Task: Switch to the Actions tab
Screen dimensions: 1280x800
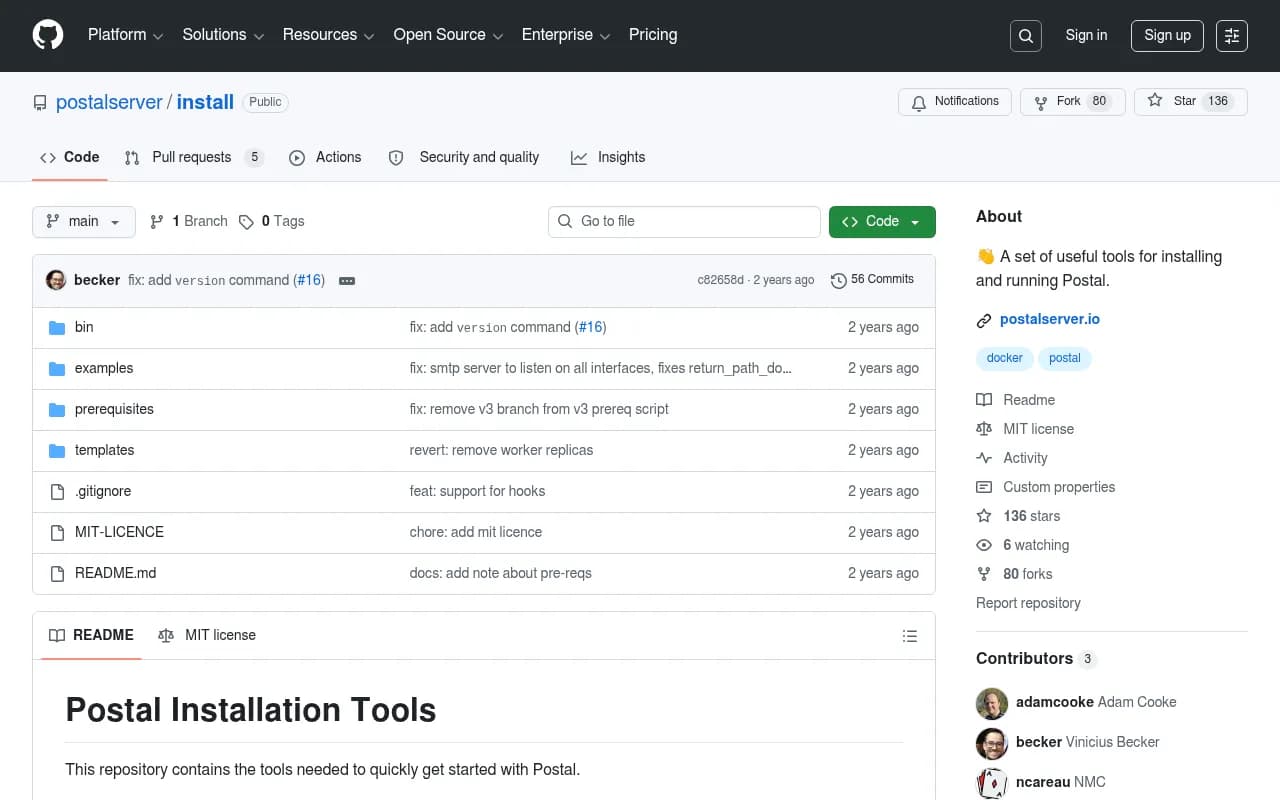Action: 325,158
